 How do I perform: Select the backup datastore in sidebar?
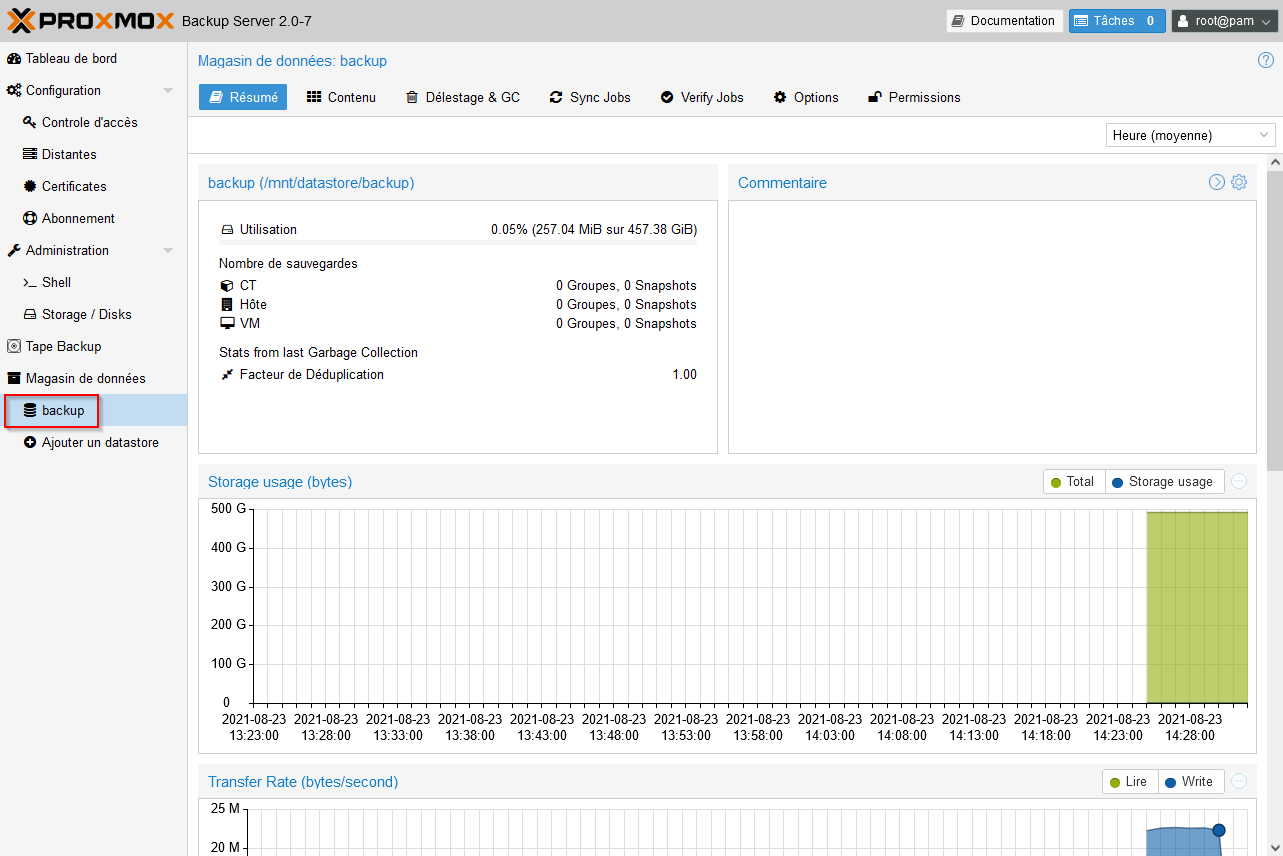tap(62, 410)
